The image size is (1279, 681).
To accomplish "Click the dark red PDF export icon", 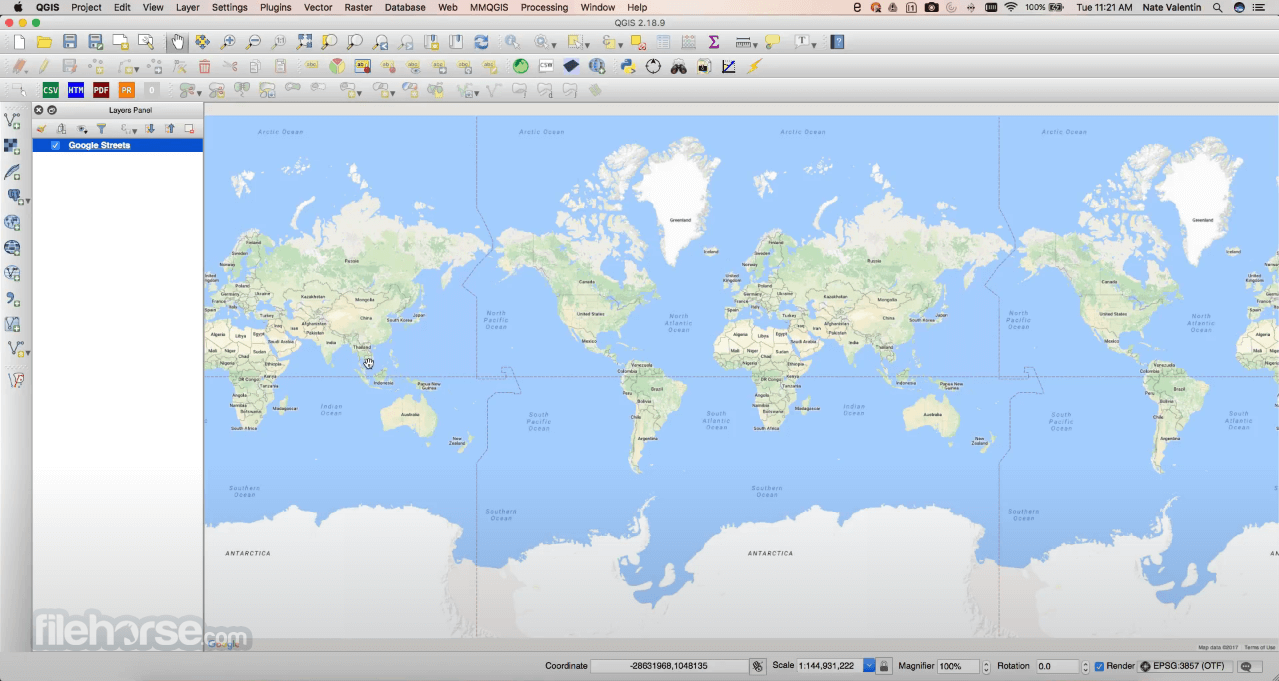I will point(101,90).
